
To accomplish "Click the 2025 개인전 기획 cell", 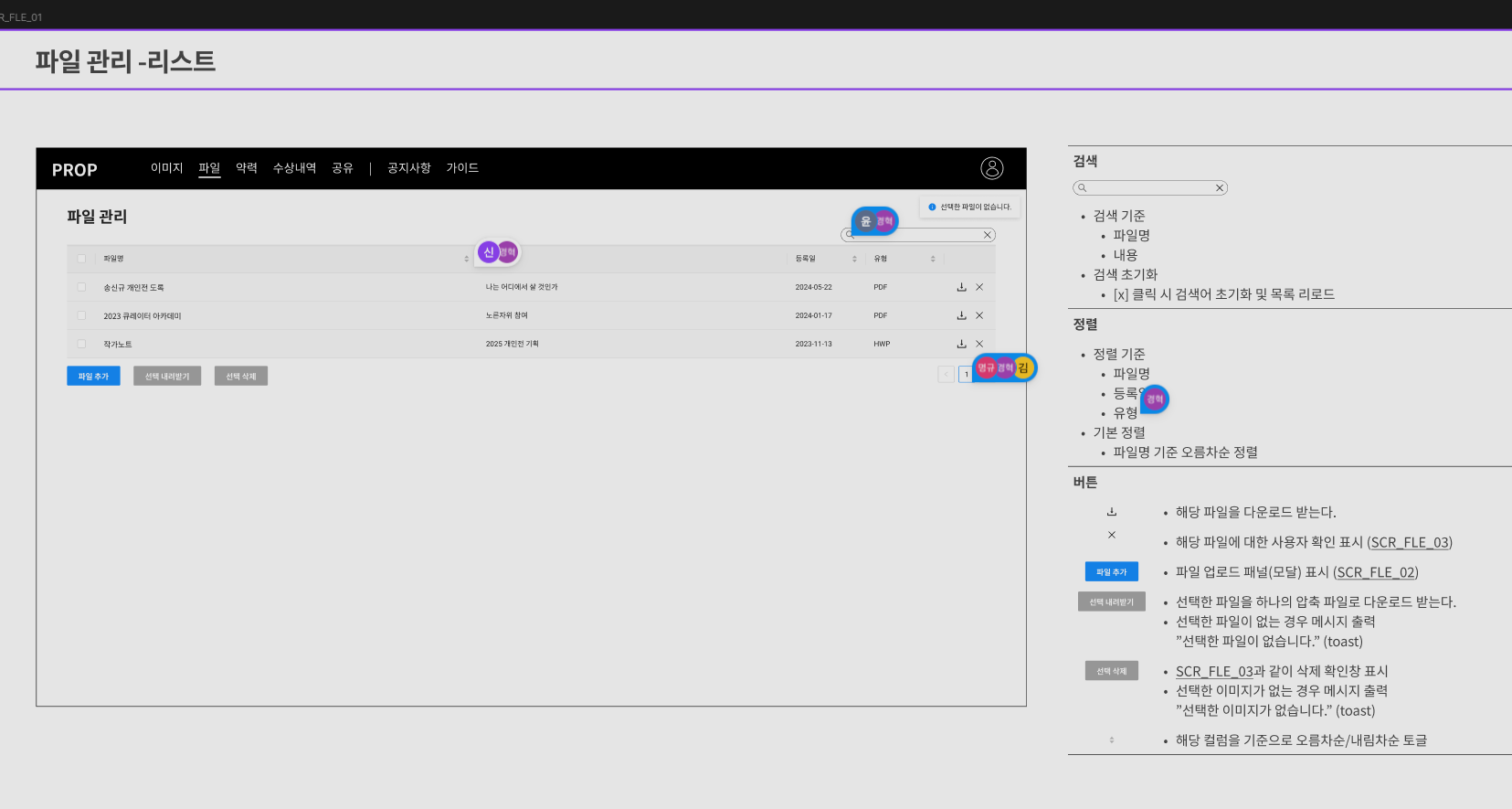I will pos(512,344).
